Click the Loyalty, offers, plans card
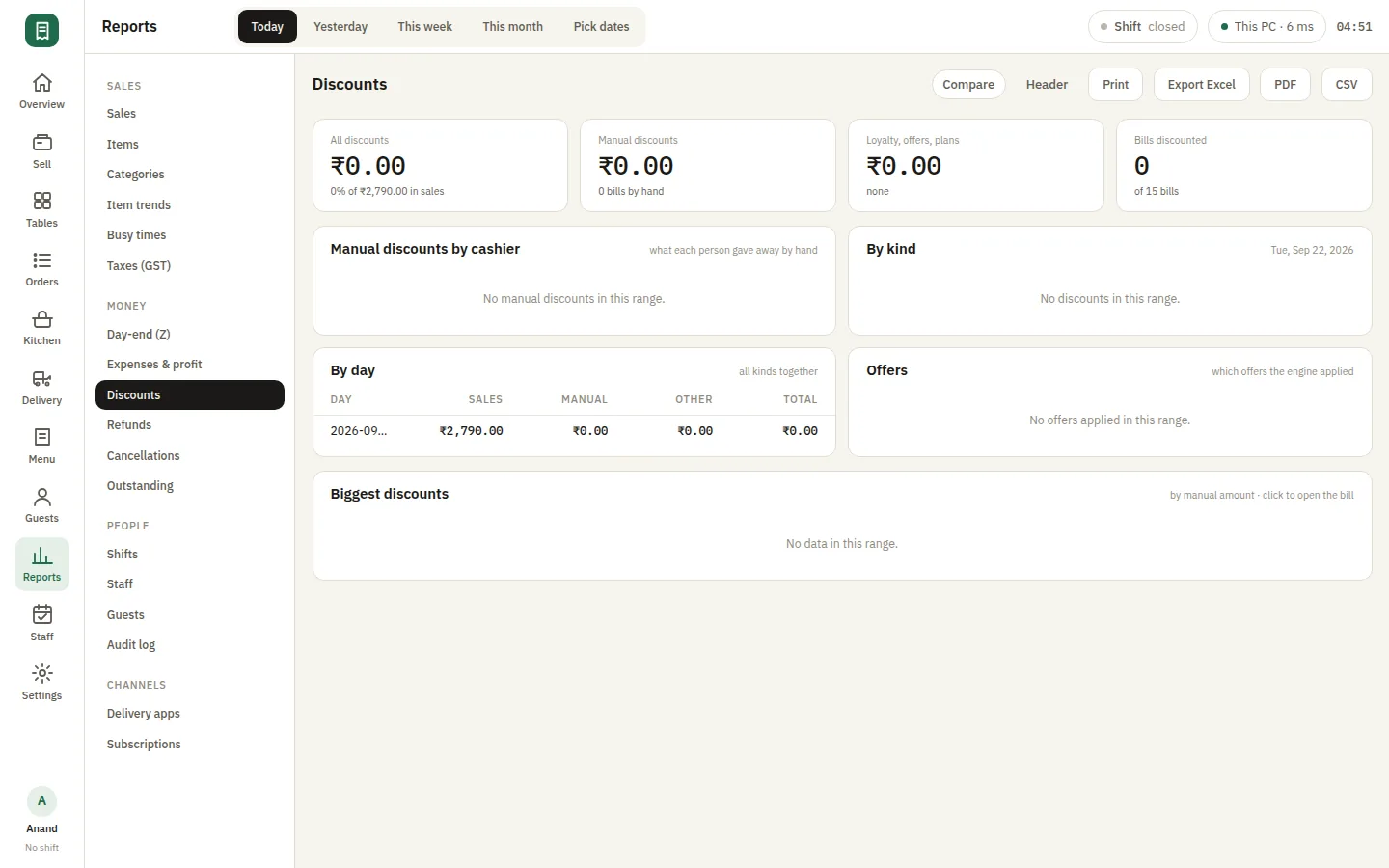Image resolution: width=1389 pixels, height=868 pixels. point(976,165)
